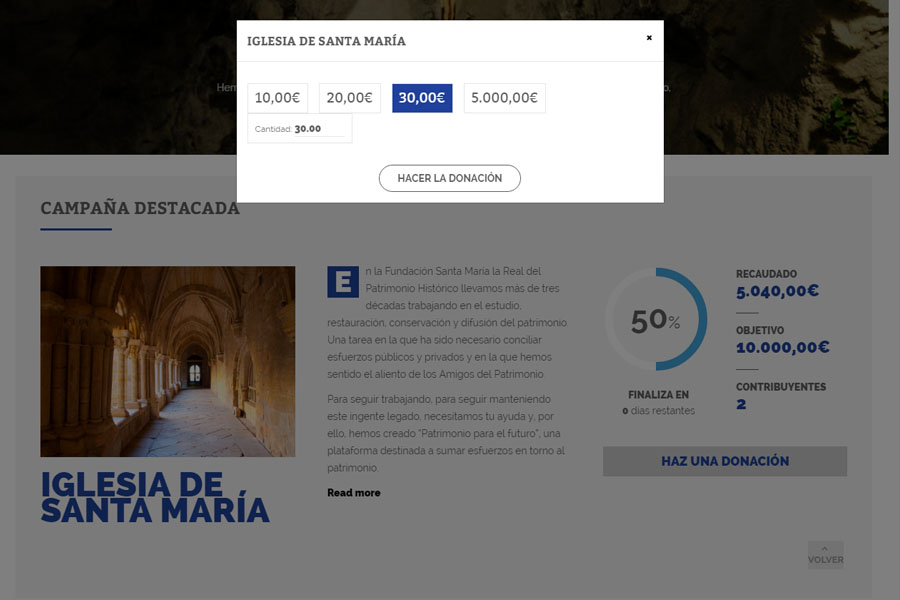Click the 50% circular progress indicator

point(656,320)
